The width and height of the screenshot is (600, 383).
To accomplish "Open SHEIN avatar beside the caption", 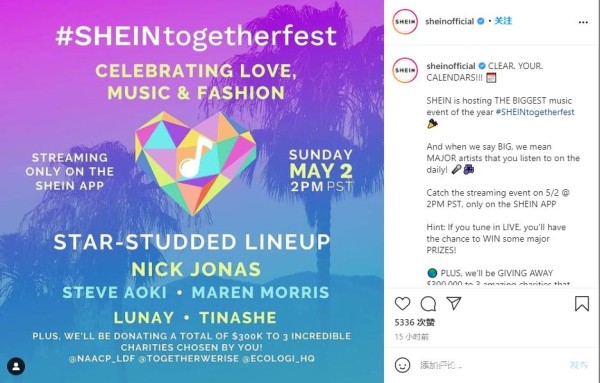I will [405, 70].
